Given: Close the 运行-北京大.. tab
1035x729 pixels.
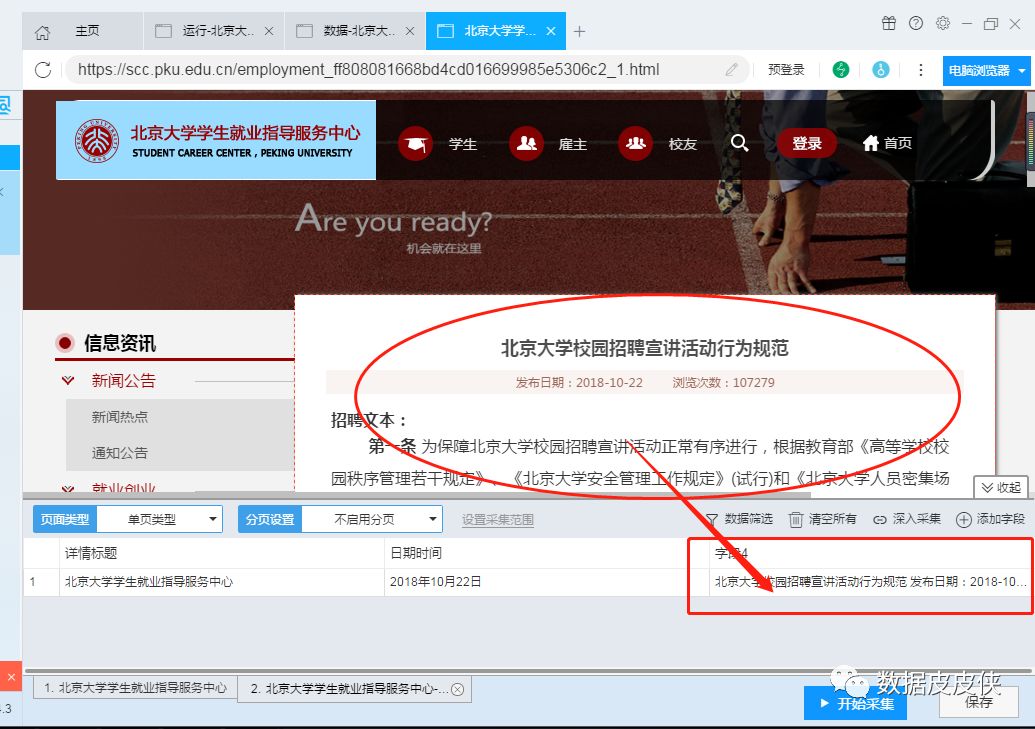Looking at the screenshot, I should pyautogui.click(x=269, y=31).
